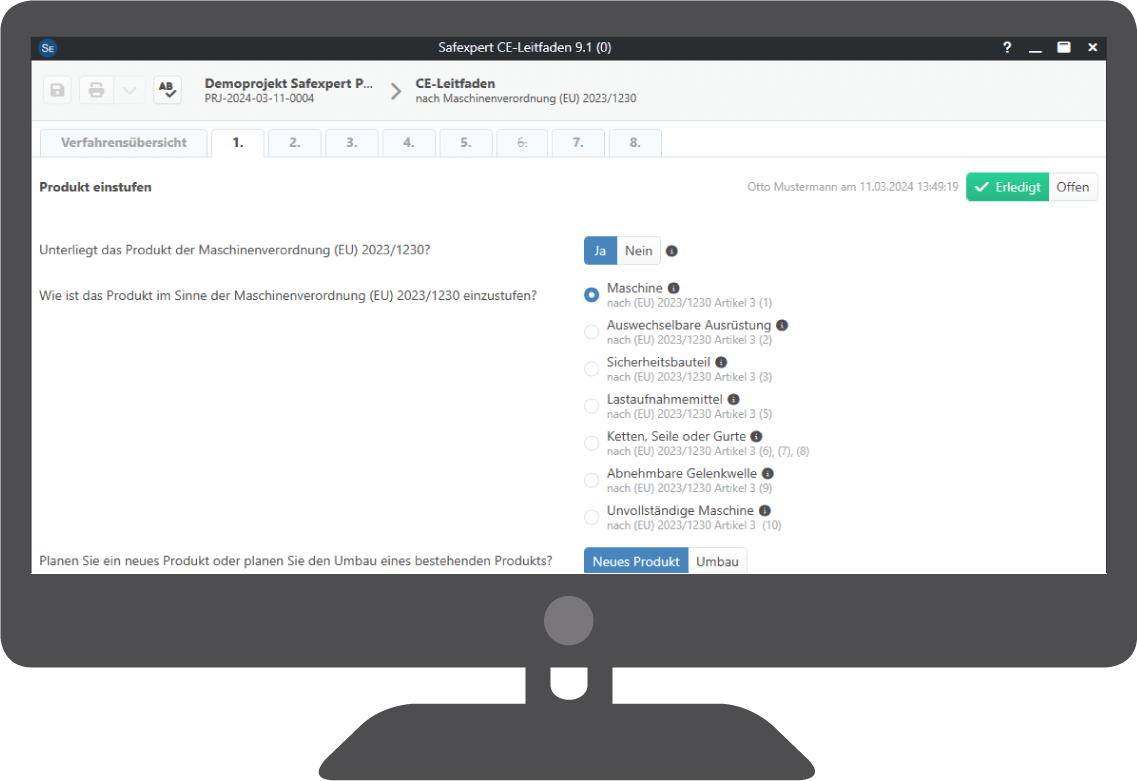Expand the print options dropdown arrow
The height and width of the screenshot is (781, 1137).
point(128,90)
